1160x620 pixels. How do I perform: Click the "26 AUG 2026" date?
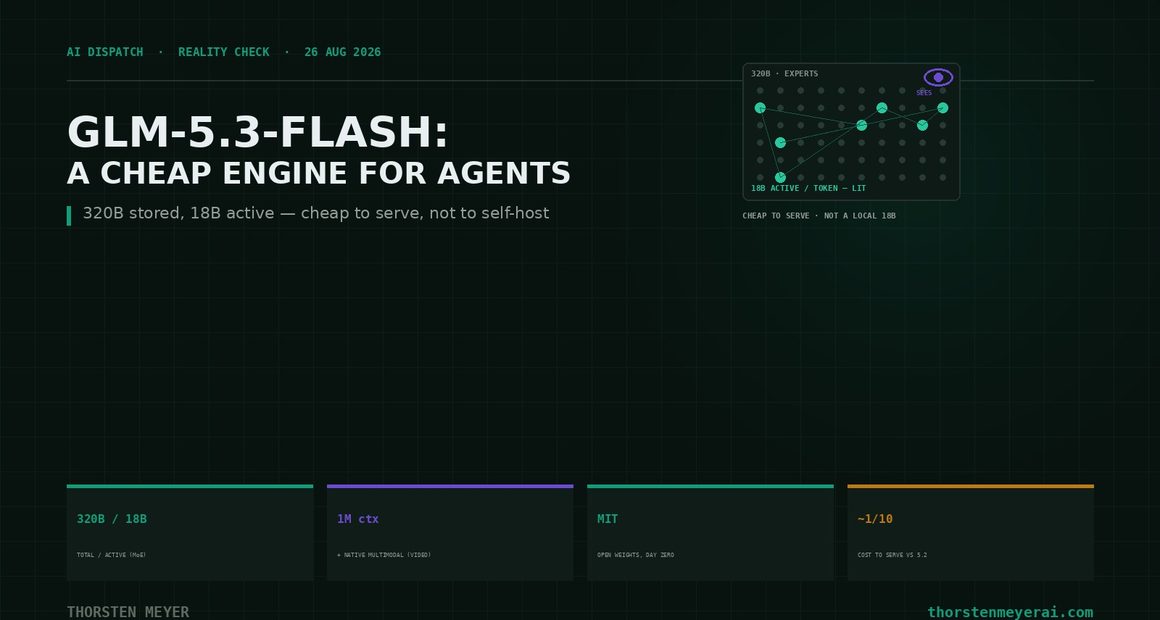click(343, 52)
